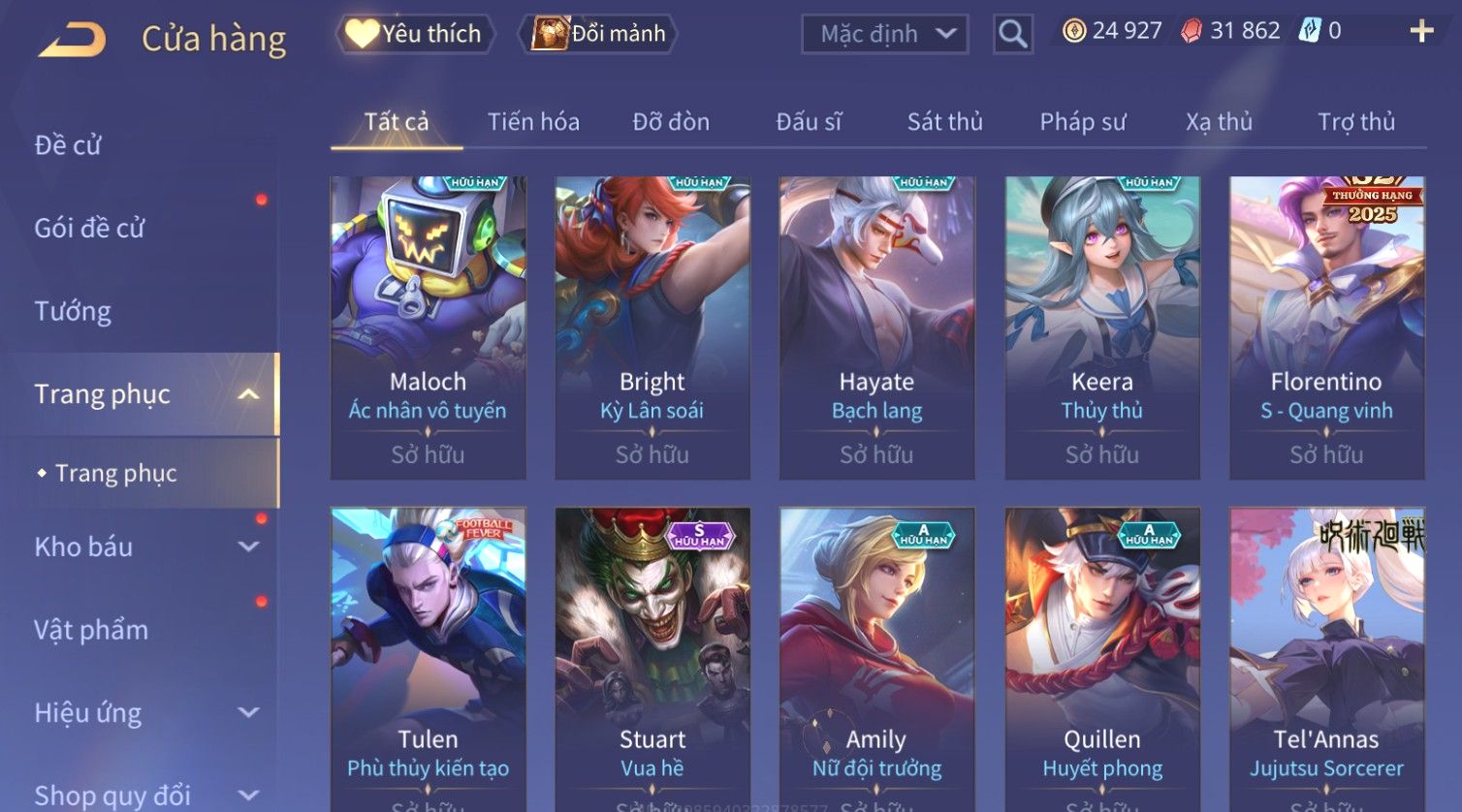This screenshot has width=1462, height=812.
Task: Open the Stuart Vua hề skin card
Action: pyautogui.click(x=652, y=660)
